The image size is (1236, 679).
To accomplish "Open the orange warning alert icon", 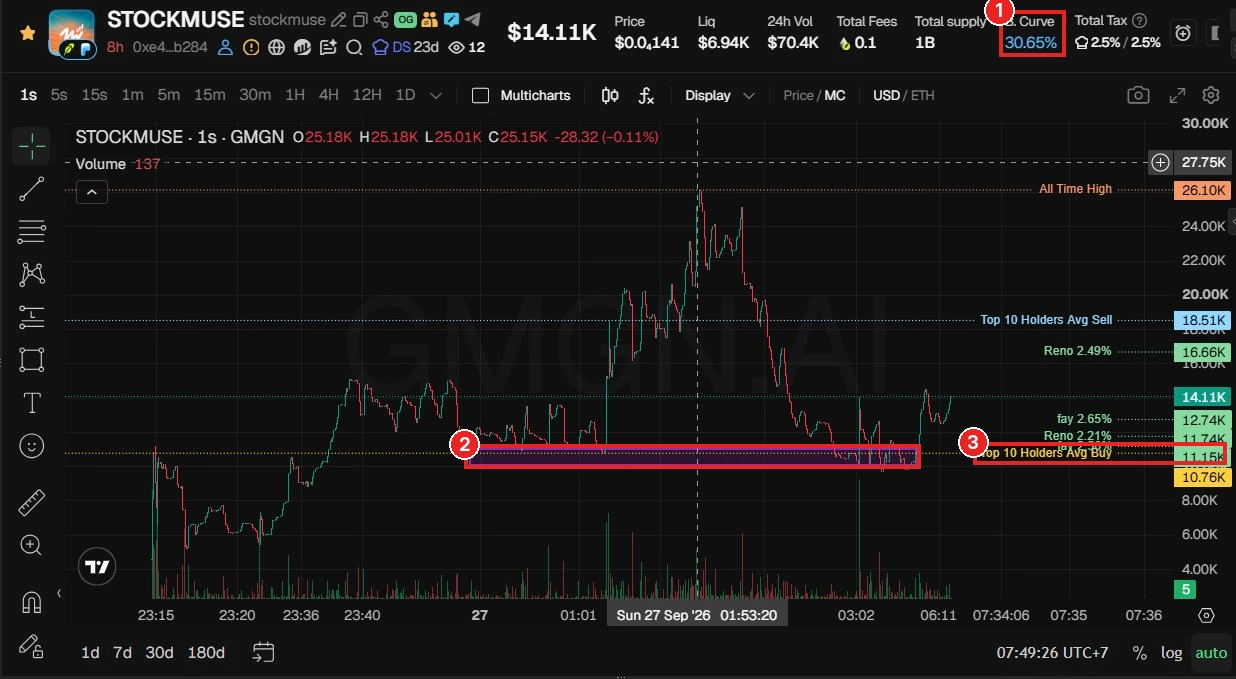I will [251, 47].
